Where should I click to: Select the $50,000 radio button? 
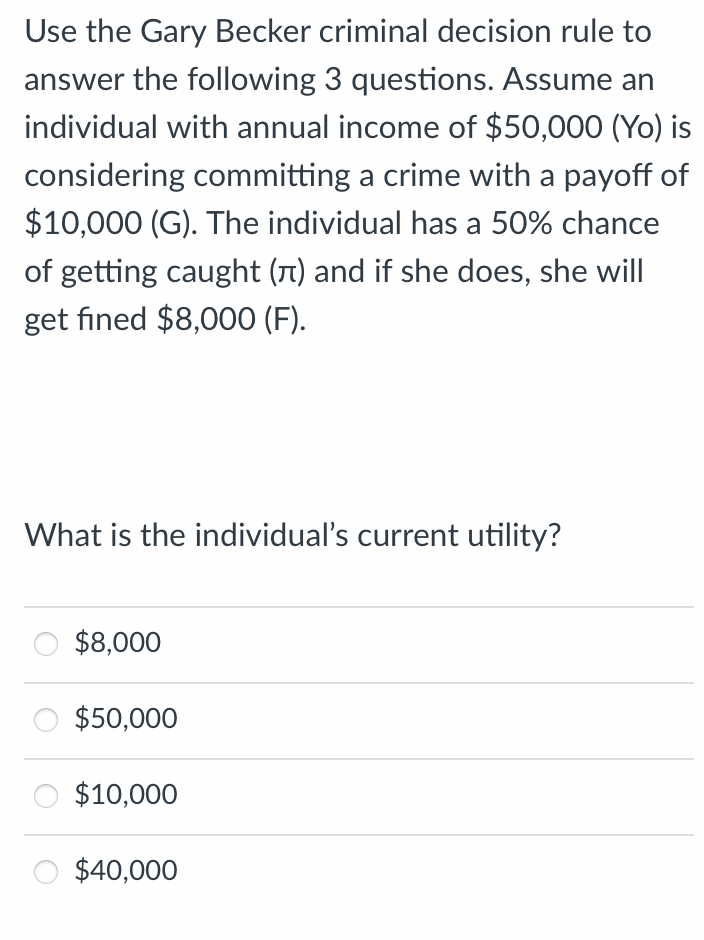pos(45,719)
